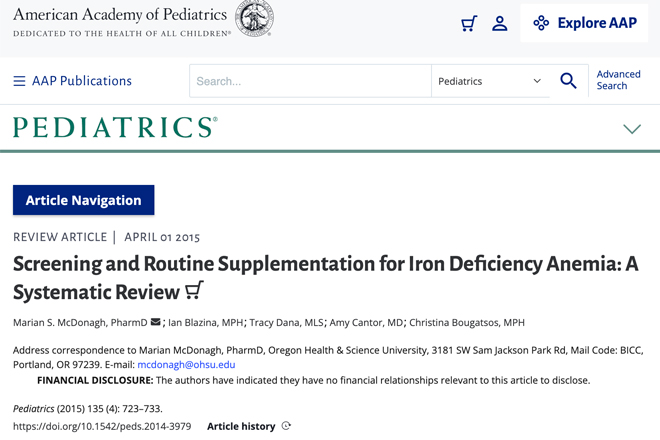This screenshot has width=660, height=440.
Task: Click the mcdonagh@ohsu.edu email link
Action: pyautogui.click(x=186, y=365)
